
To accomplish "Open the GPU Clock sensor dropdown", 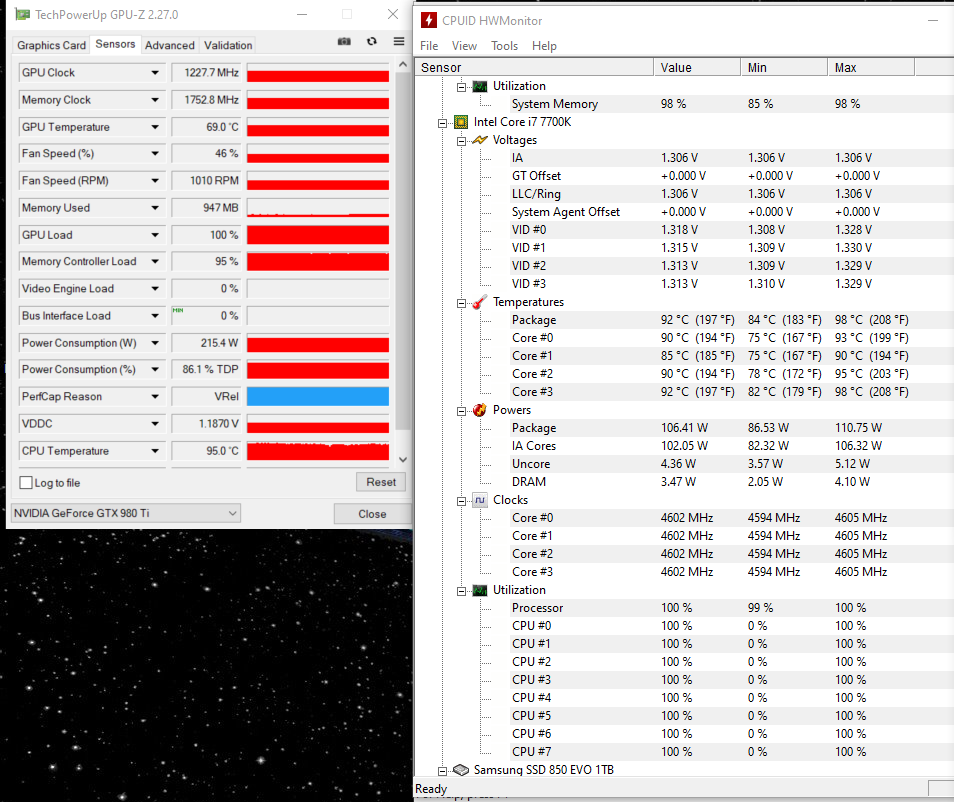I will tap(155, 73).
